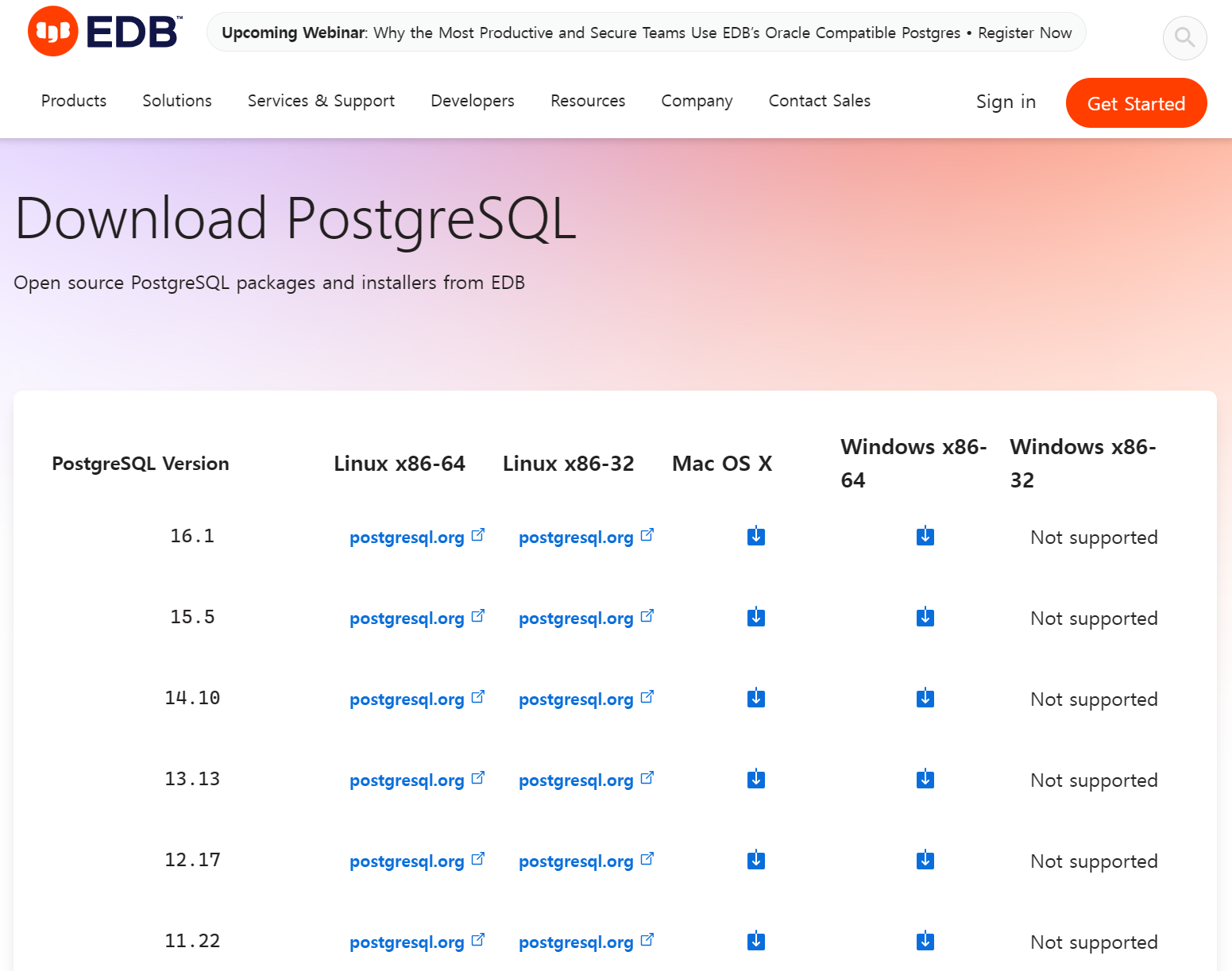Click Not supported in the 12.17 row
Screen dimensions: 1232x971
click(x=1094, y=861)
